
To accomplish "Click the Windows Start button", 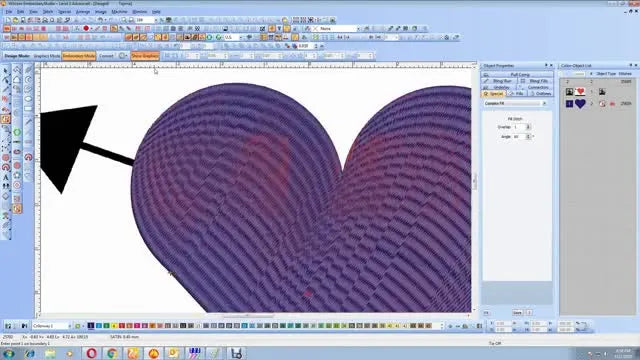I will (8, 353).
